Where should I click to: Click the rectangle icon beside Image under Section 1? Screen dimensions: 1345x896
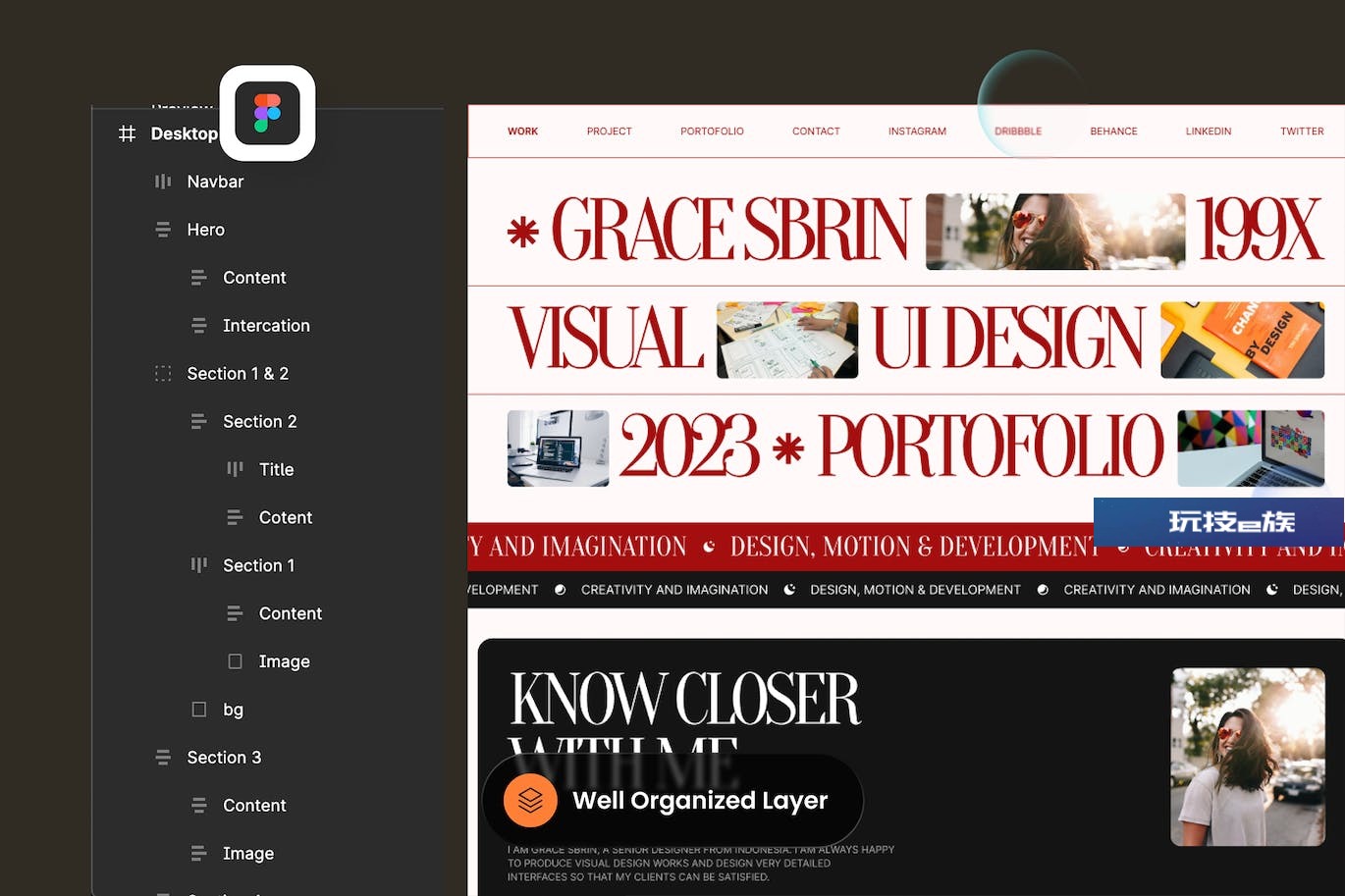(x=235, y=661)
